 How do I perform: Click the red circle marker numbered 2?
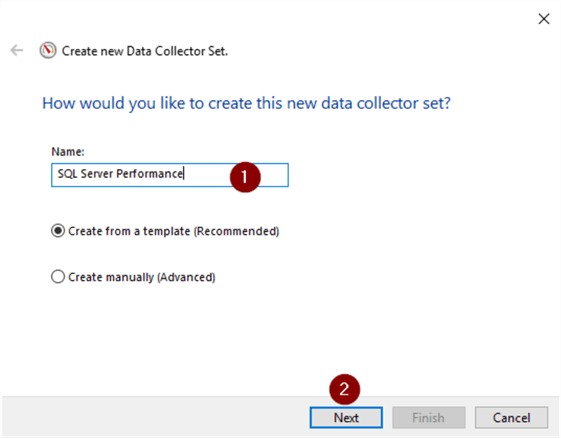point(344,389)
